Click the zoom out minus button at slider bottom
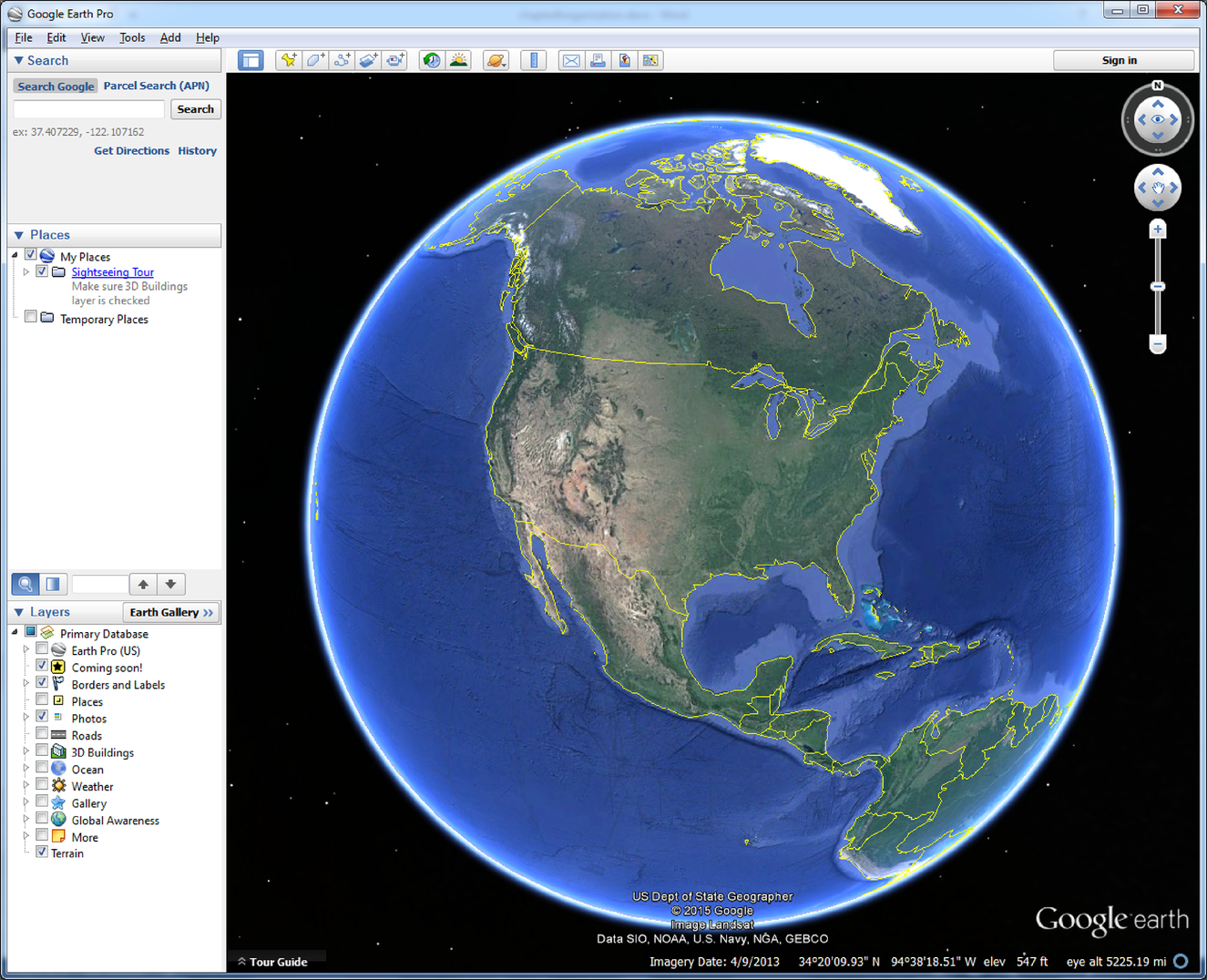 [1158, 344]
